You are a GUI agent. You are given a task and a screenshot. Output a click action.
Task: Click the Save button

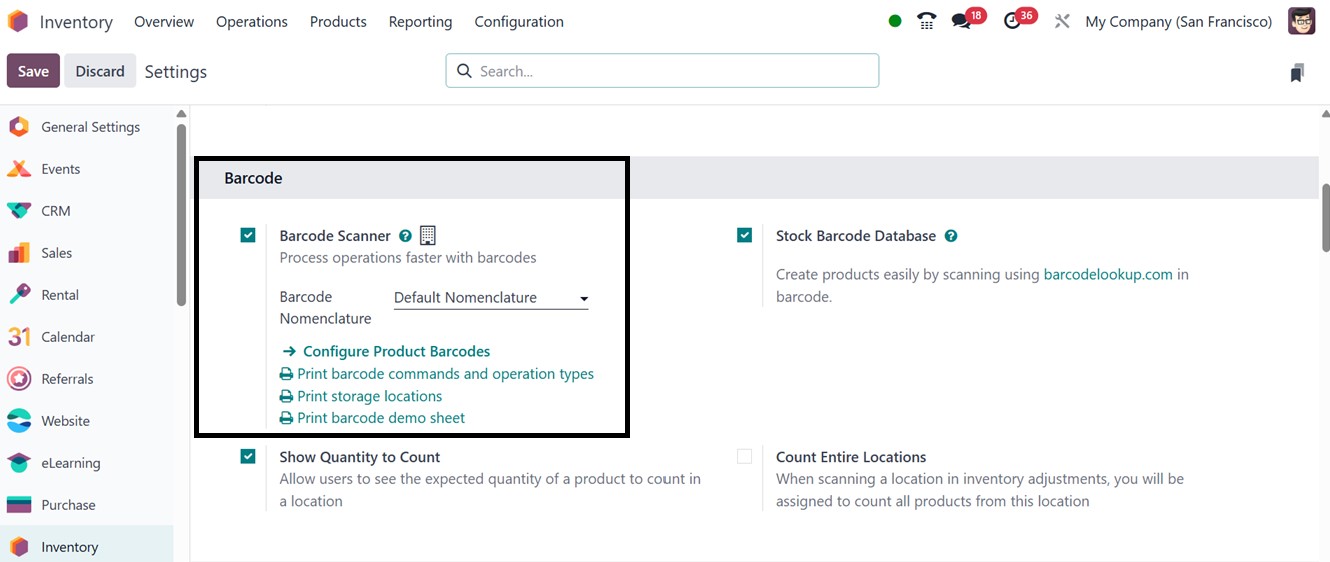[x=33, y=71]
